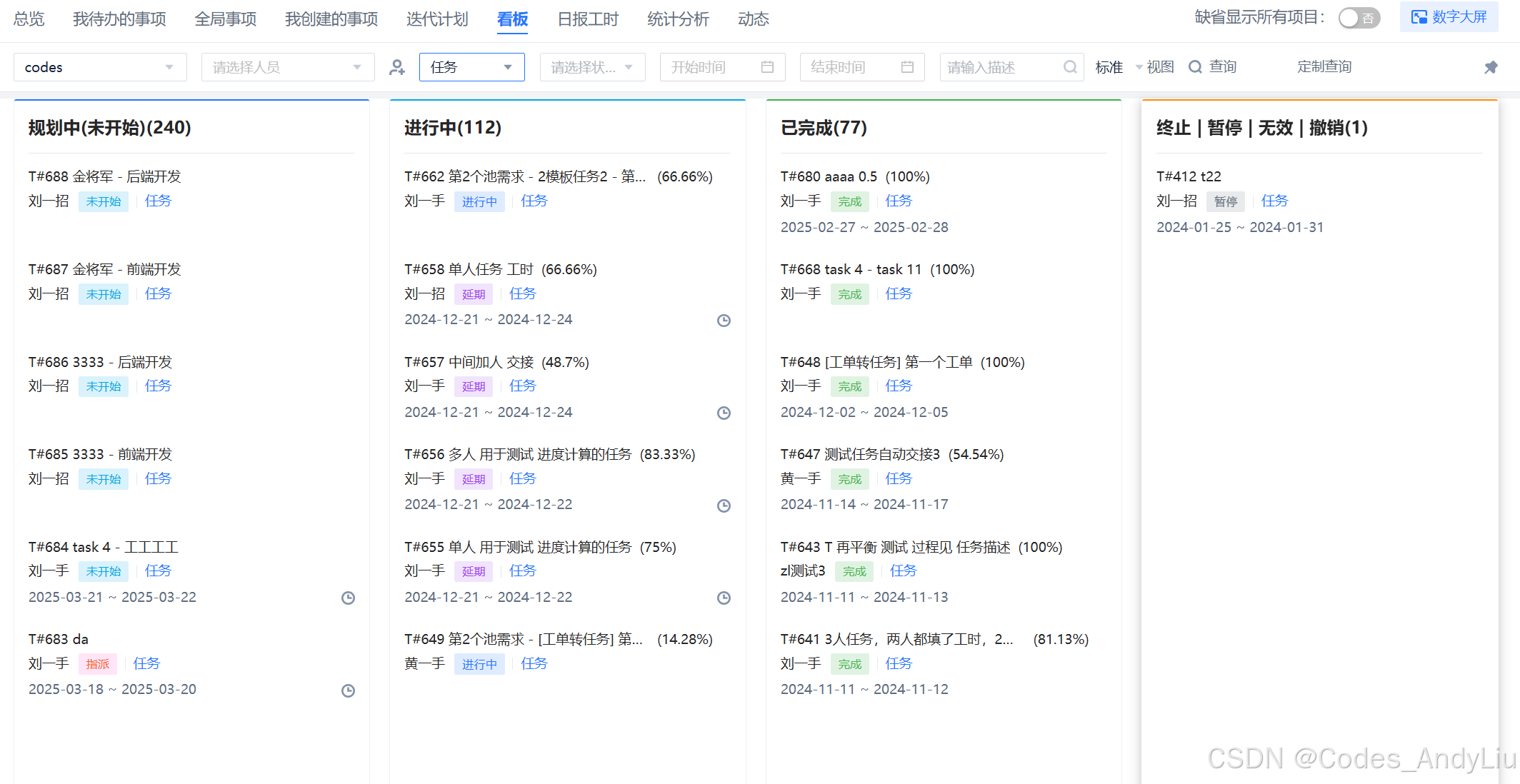
Task: Expand the 请选择人员 dropdown
Action: pos(287,67)
